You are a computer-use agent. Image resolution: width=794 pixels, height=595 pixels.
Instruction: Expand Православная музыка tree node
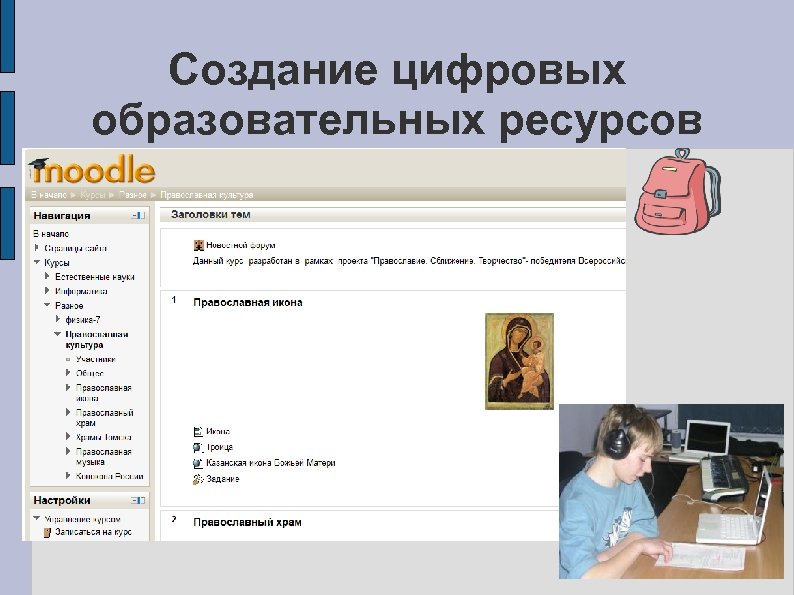[x=68, y=451]
